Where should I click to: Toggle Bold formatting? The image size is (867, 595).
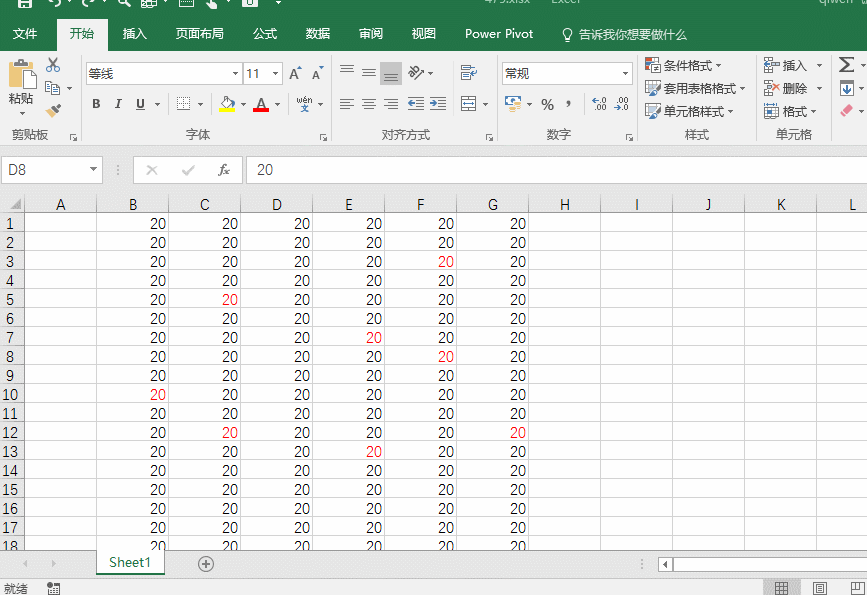[96, 104]
